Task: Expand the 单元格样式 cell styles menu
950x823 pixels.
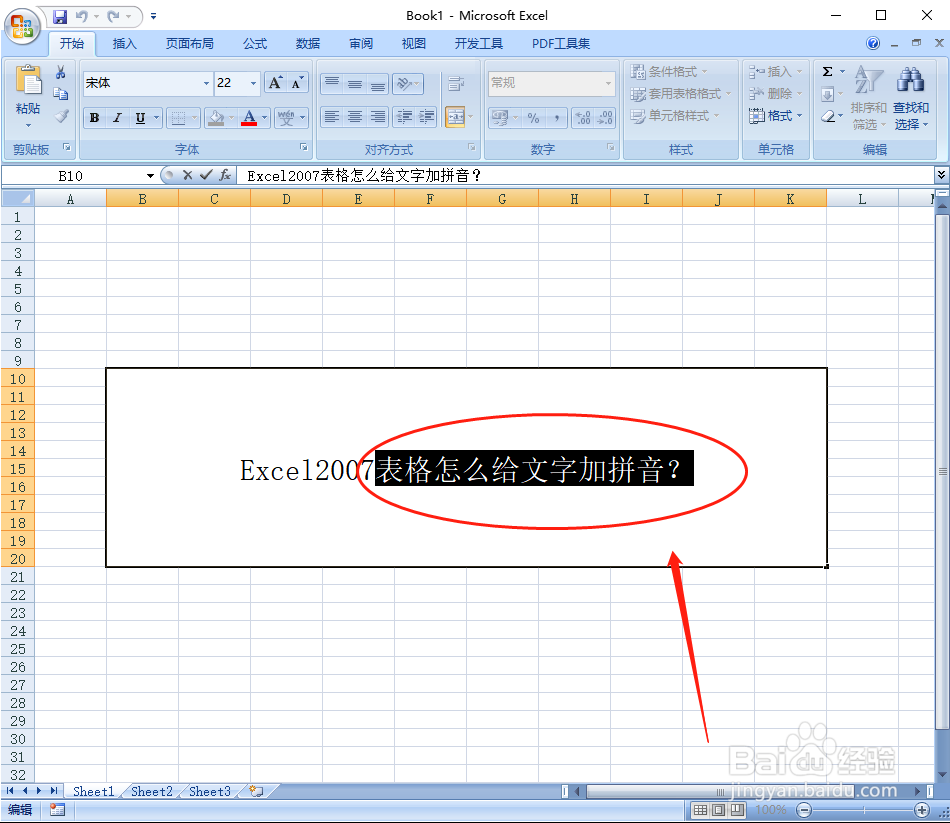Action: tap(674, 116)
